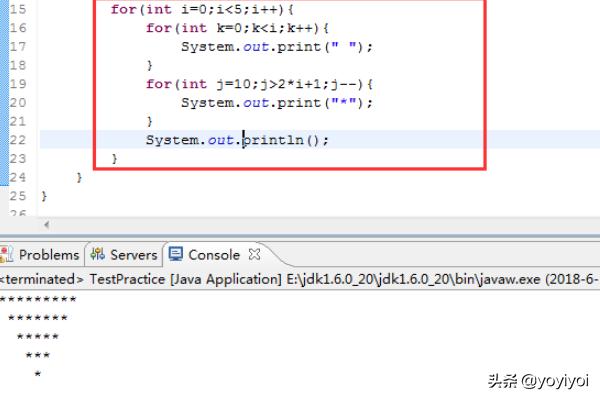Viewport: 600px width, 400px height.
Task: Click the Problems tab icon
Action: 6,254
